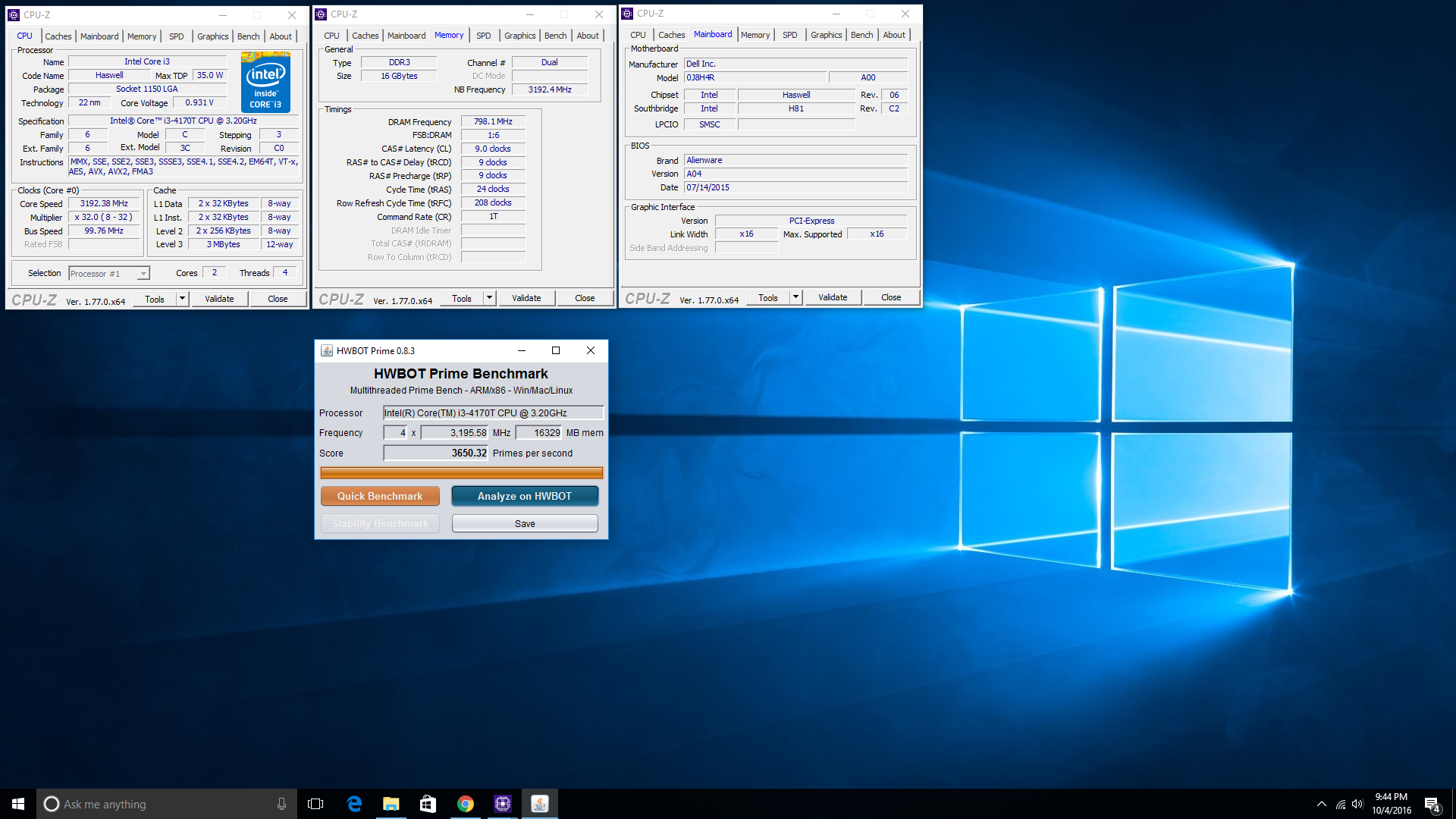Click Close button in the CPU-Z Memory window
This screenshot has height=819, width=1456.
click(585, 298)
